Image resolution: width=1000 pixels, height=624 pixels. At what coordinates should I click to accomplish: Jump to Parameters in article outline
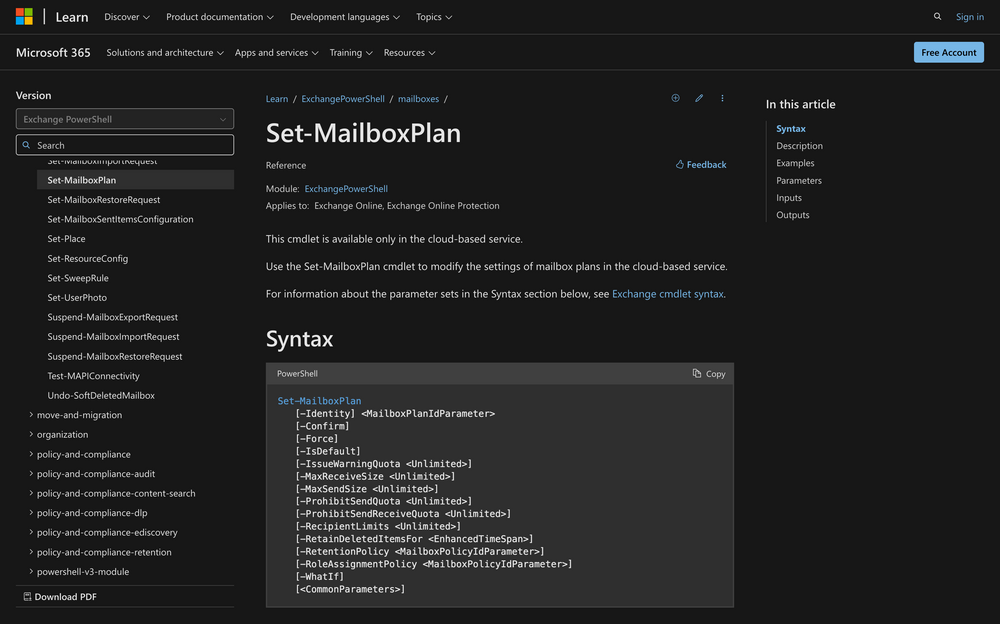coord(799,181)
